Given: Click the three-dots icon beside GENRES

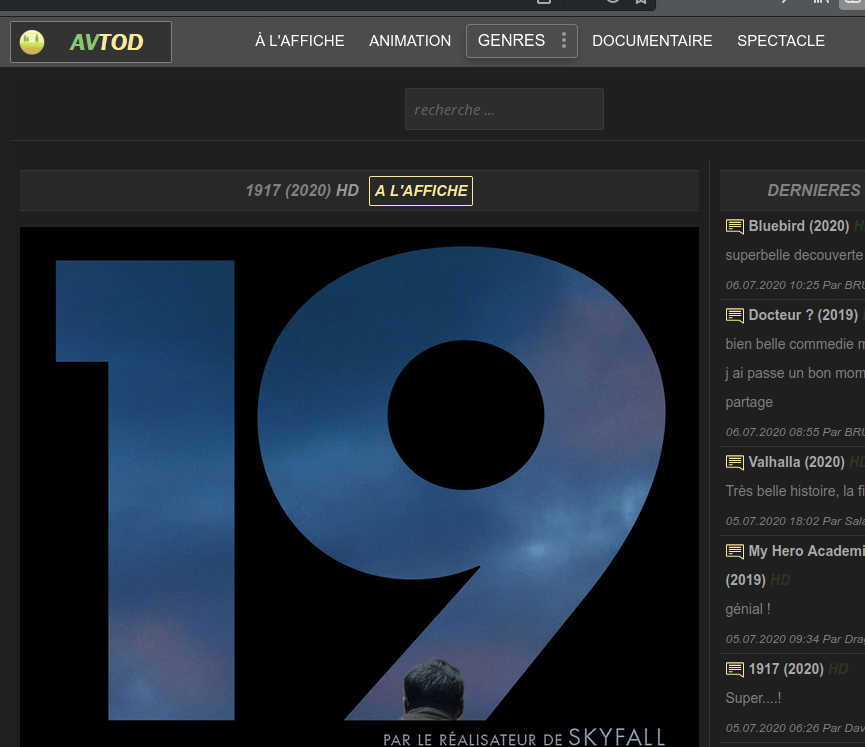Looking at the screenshot, I should 563,40.
